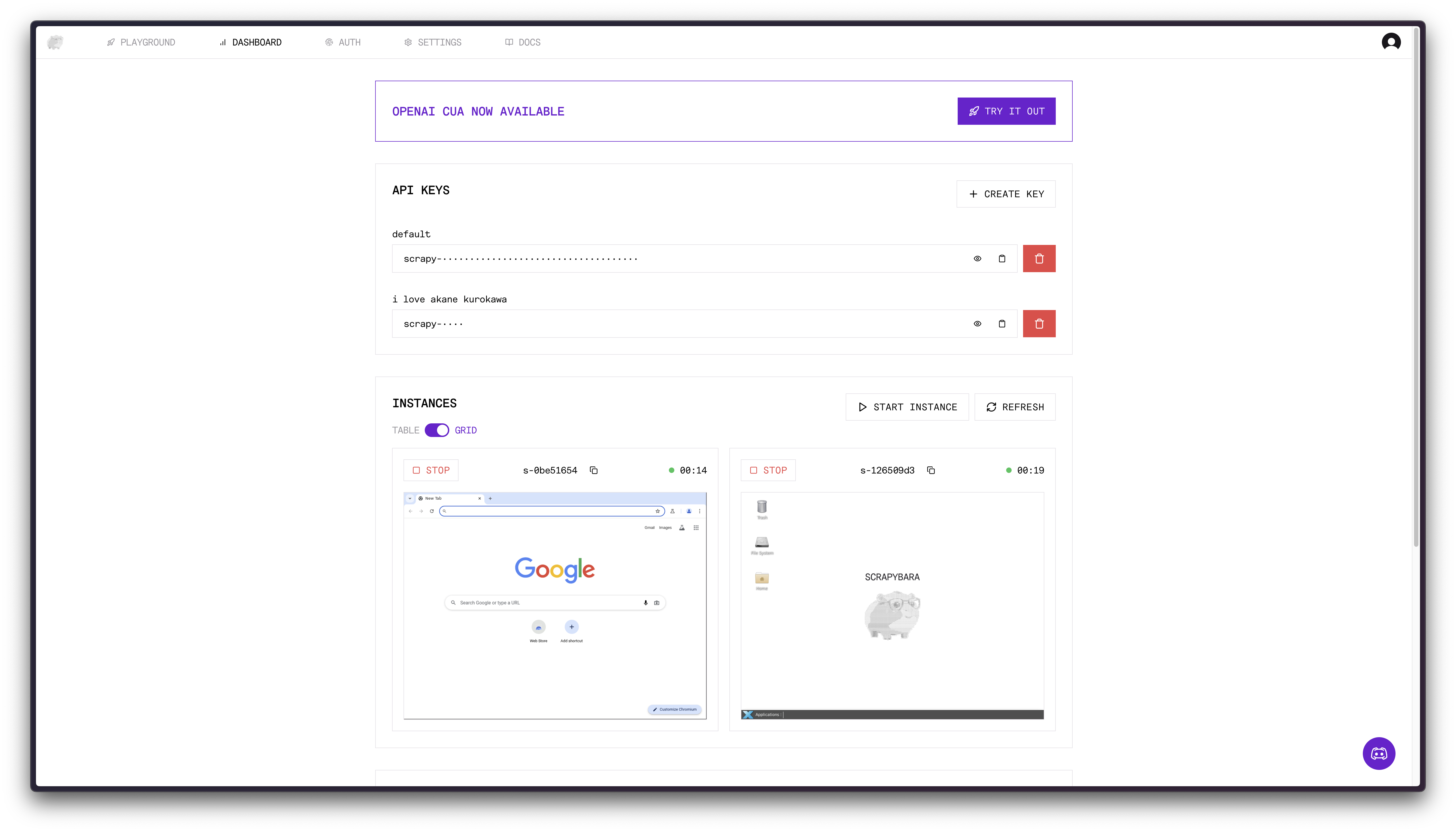Viewport: 1456px width, 832px height.
Task: Click the Applications menu in desktop preview
Action: pyautogui.click(x=762, y=714)
